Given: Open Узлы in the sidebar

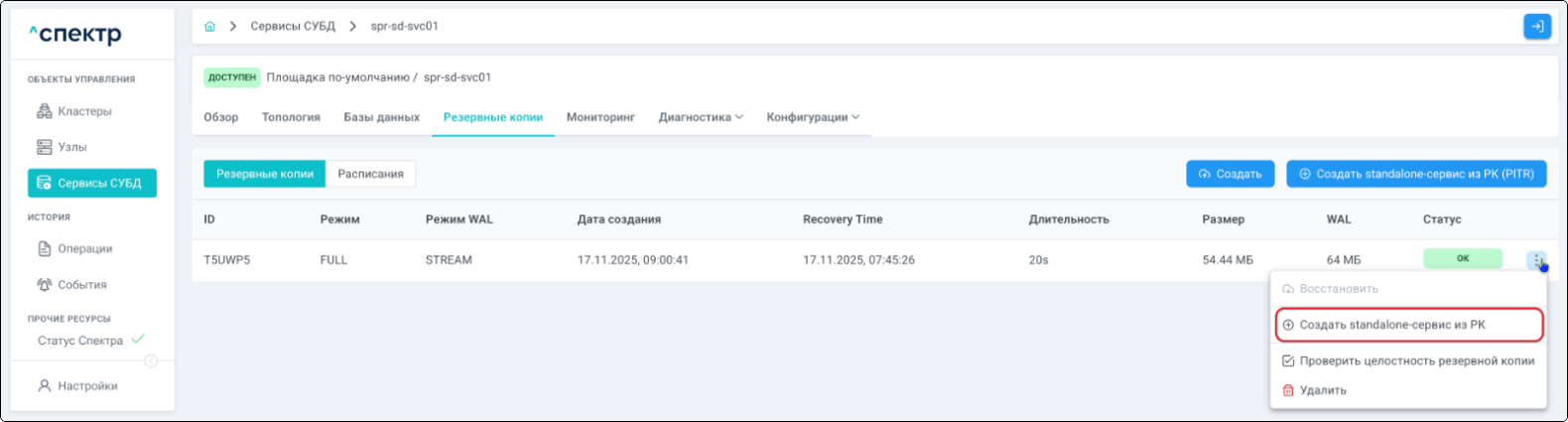Looking at the screenshot, I should tap(71, 147).
